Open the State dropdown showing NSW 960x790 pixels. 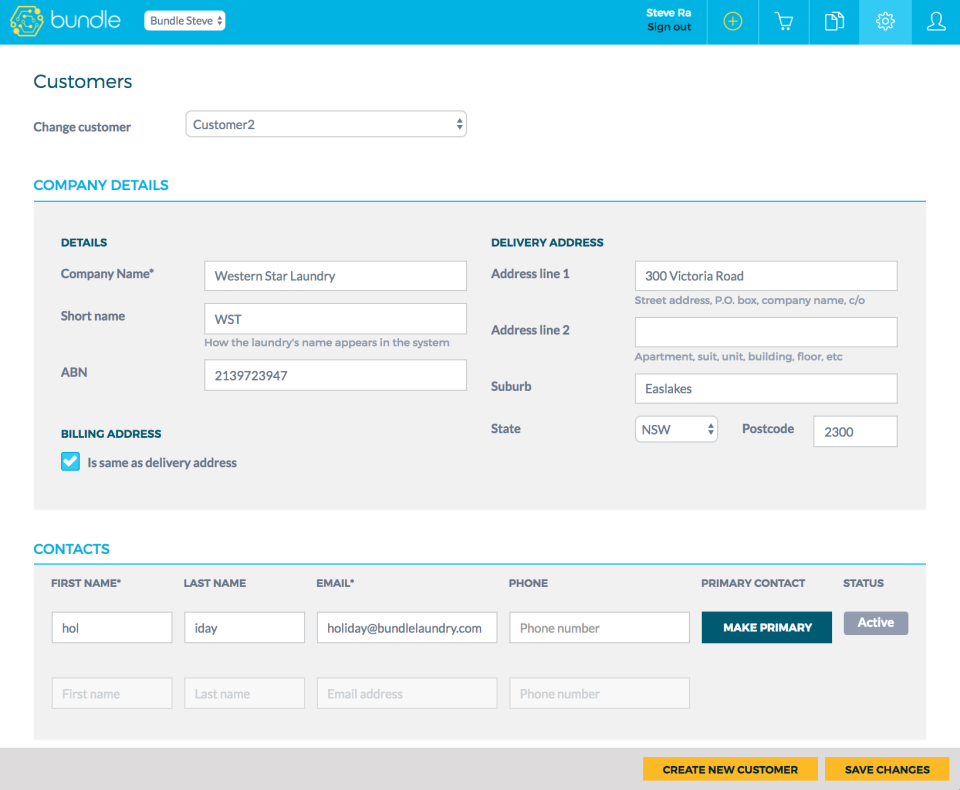(676, 428)
